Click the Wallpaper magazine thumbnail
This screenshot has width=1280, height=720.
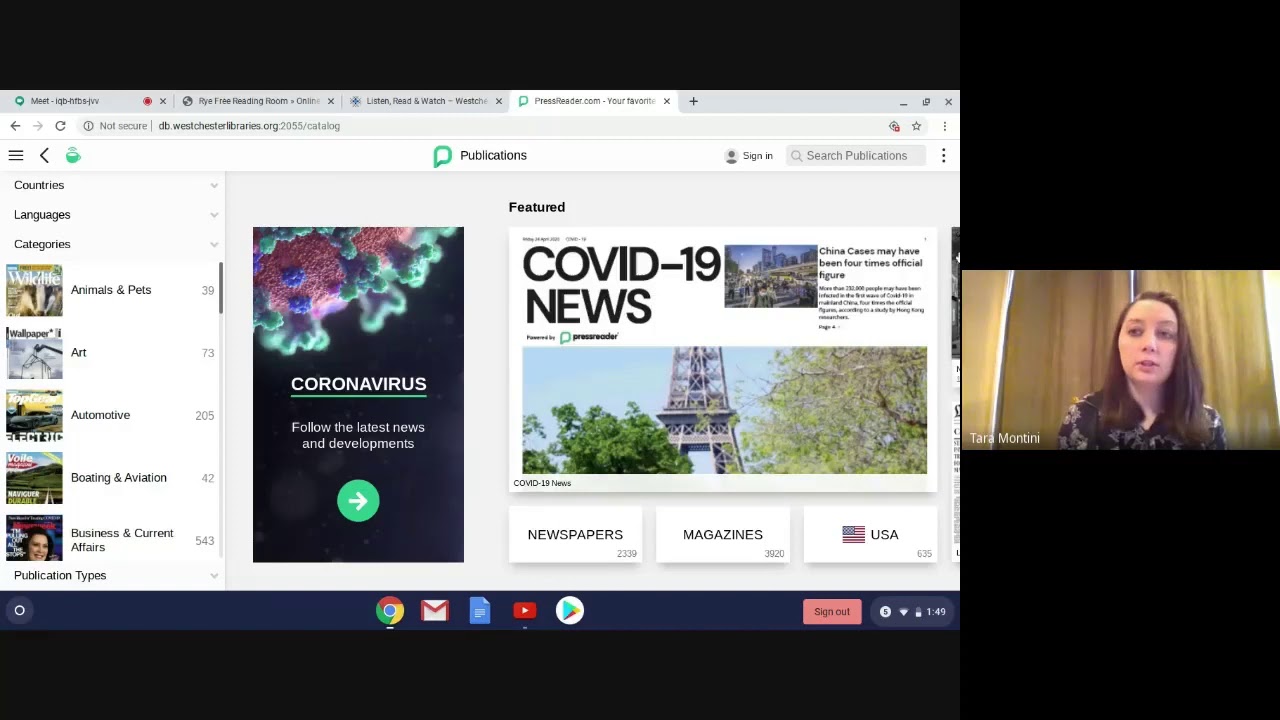34,353
